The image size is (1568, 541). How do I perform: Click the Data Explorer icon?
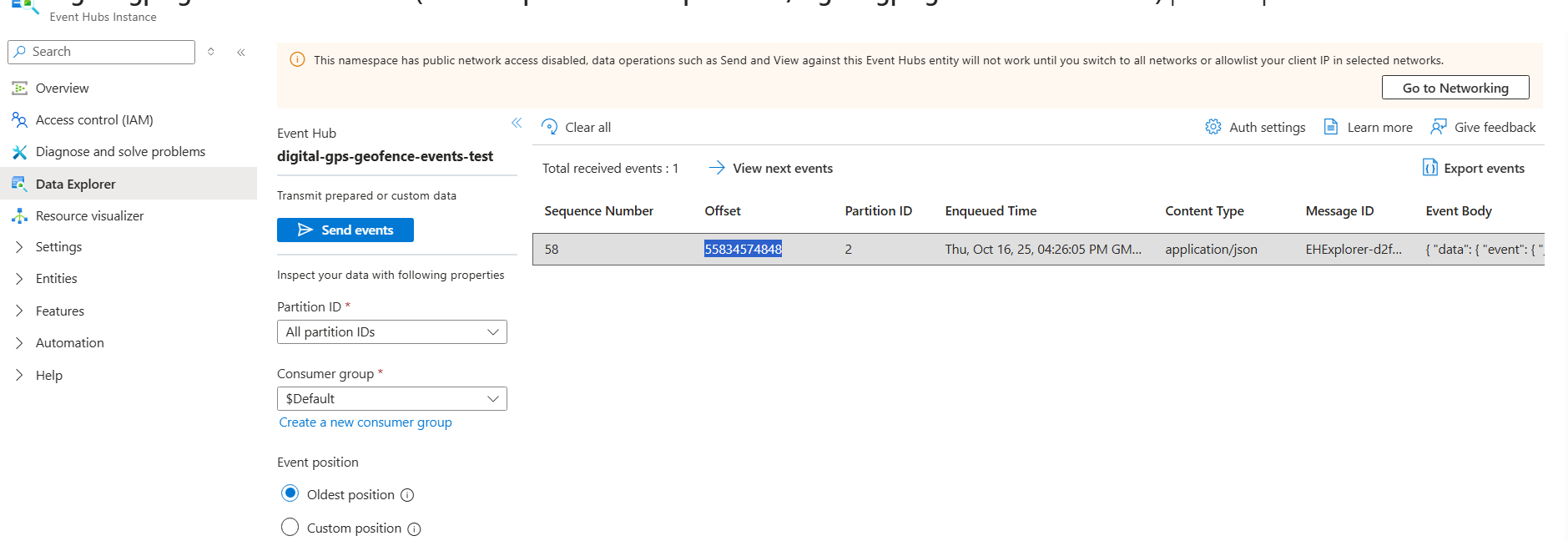[x=19, y=184]
